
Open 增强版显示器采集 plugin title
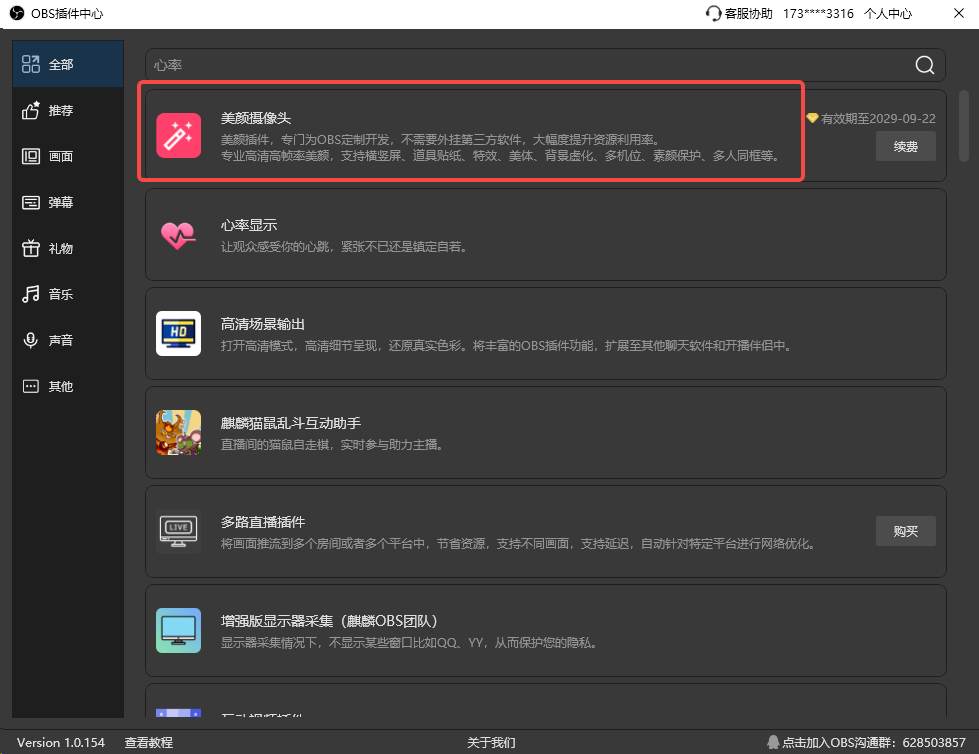pos(330,621)
